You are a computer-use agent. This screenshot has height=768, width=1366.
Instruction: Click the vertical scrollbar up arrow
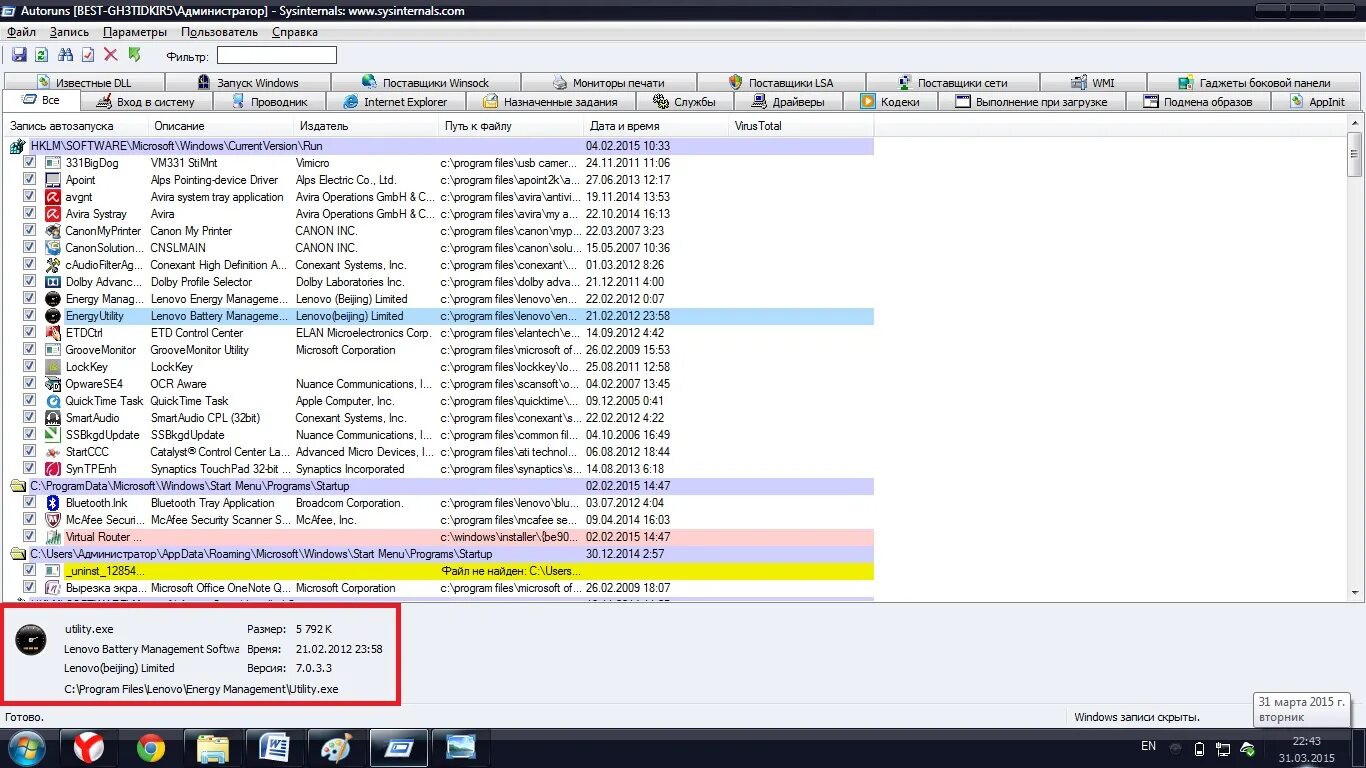click(1355, 125)
